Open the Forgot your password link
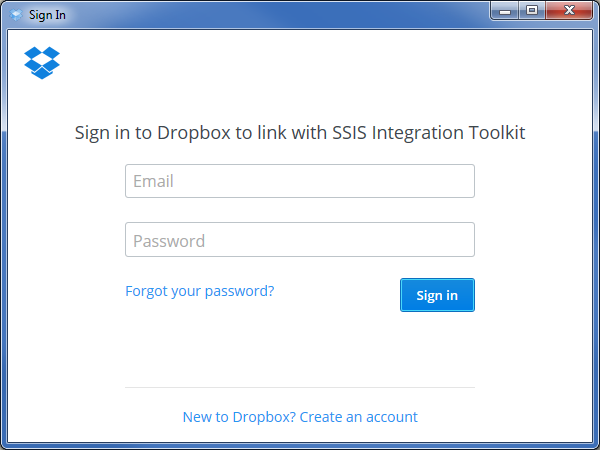The width and height of the screenshot is (600, 450). pyautogui.click(x=200, y=291)
